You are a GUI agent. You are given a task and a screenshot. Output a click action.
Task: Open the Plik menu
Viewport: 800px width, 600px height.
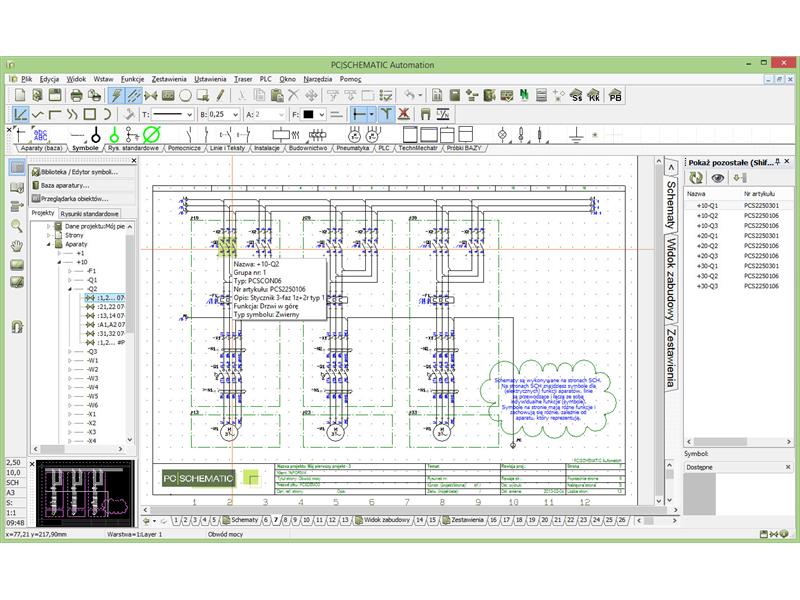[27, 79]
